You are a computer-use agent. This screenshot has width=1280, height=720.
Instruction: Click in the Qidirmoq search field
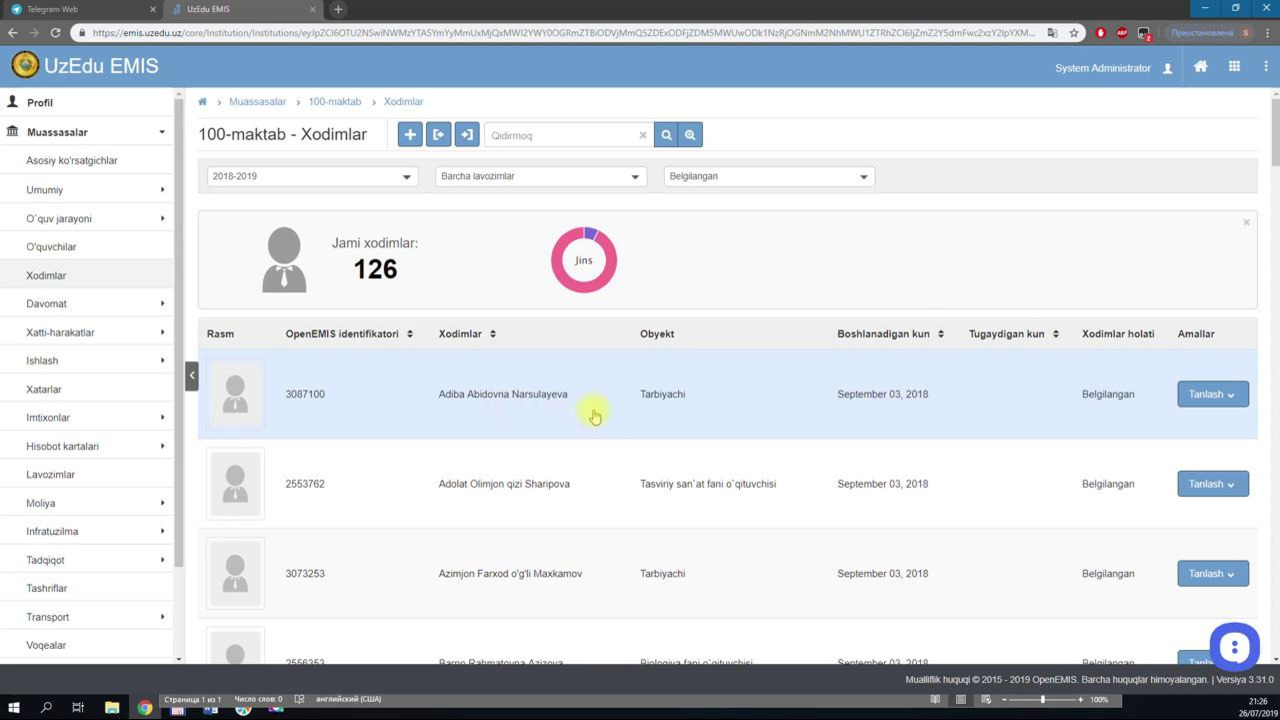[560, 136]
